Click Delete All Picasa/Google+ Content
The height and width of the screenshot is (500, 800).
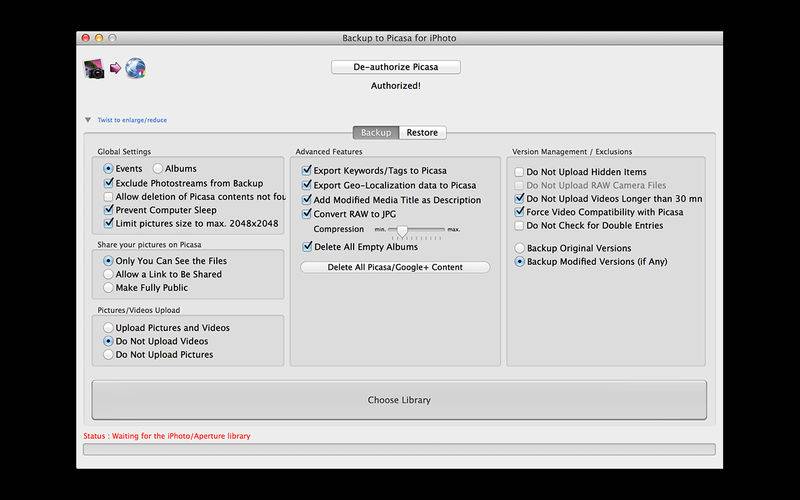coord(395,267)
